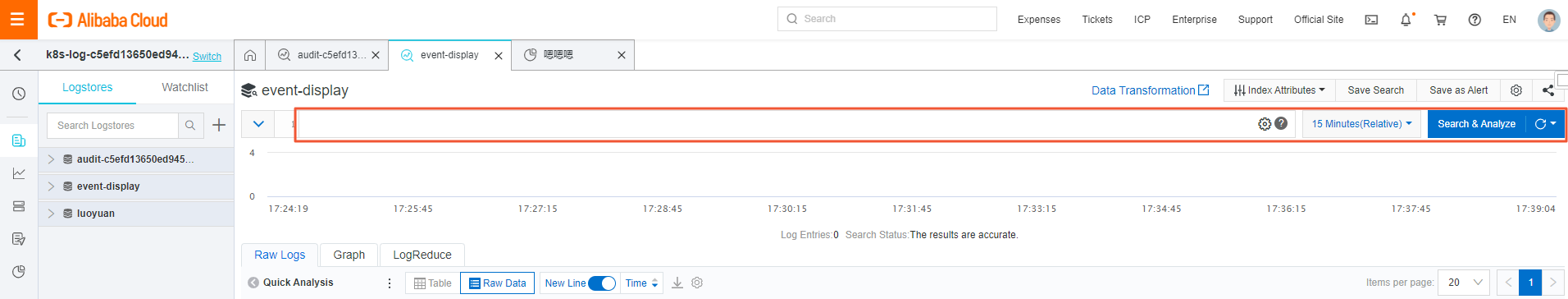Select the Table view option
This screenshot has width=1568, height=299.
click(x=433, y=283)
